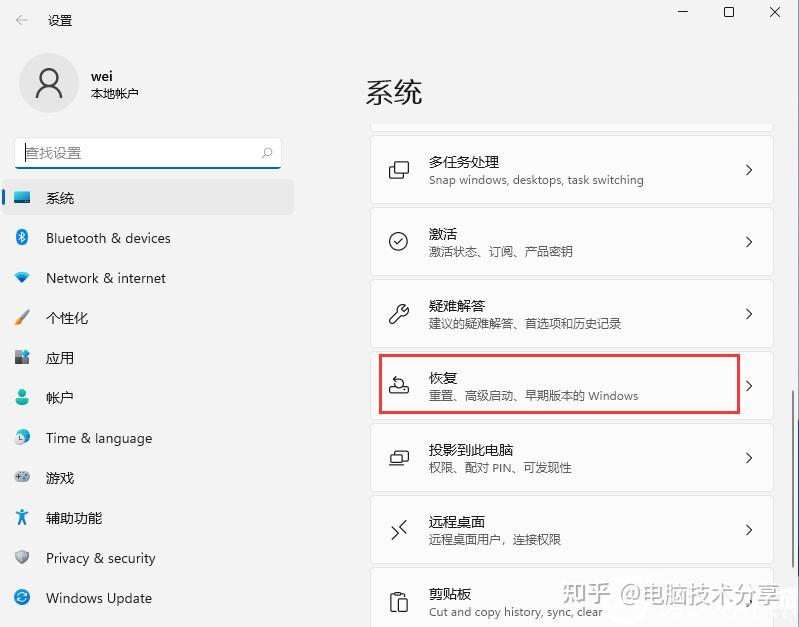Click the Privacy shield icon
Viewport: 799px width, 627px height.
pos(22,557)
